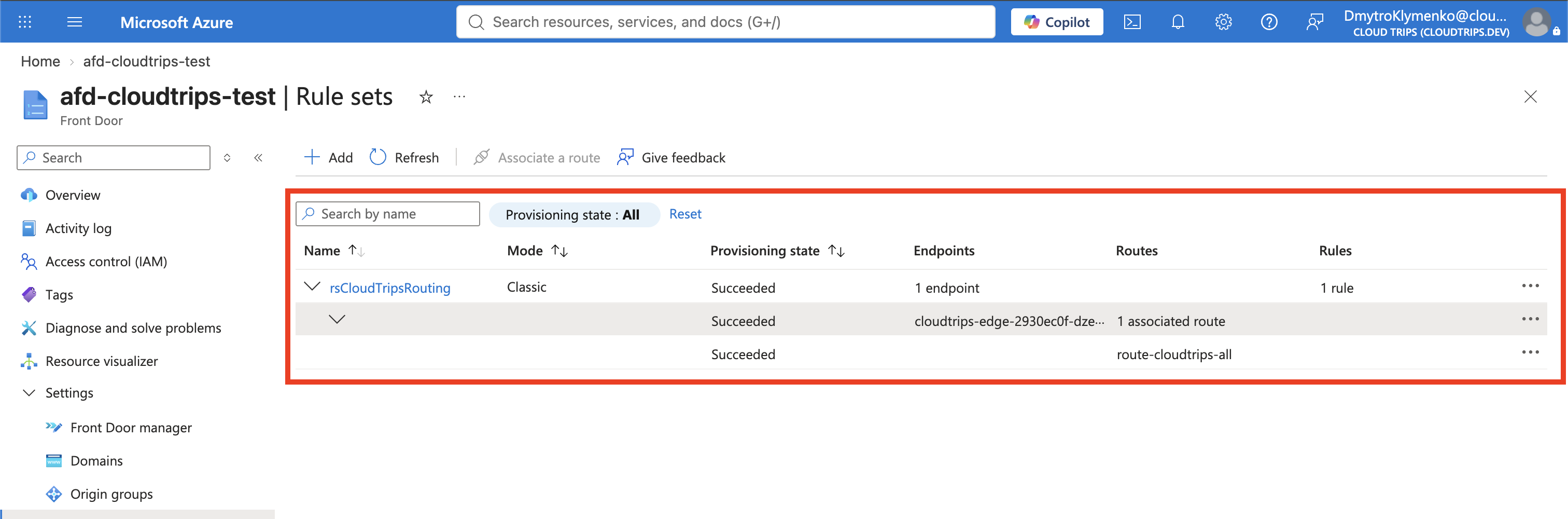1568x519 pixels.
Task: Click the Microsoft Azure title
Action: [x=176, y=22]
